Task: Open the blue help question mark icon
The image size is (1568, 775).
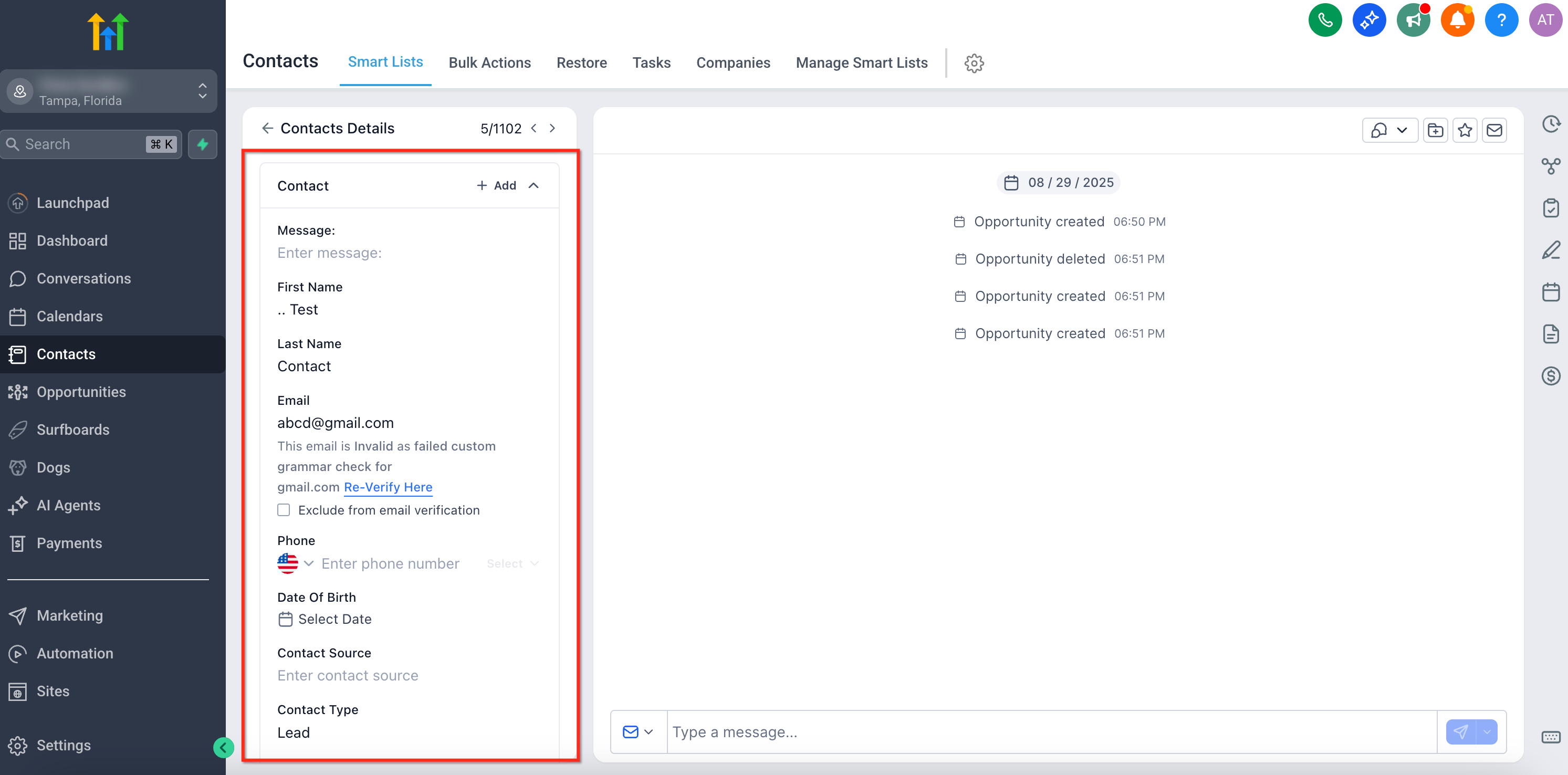Action: [1501, 20]
